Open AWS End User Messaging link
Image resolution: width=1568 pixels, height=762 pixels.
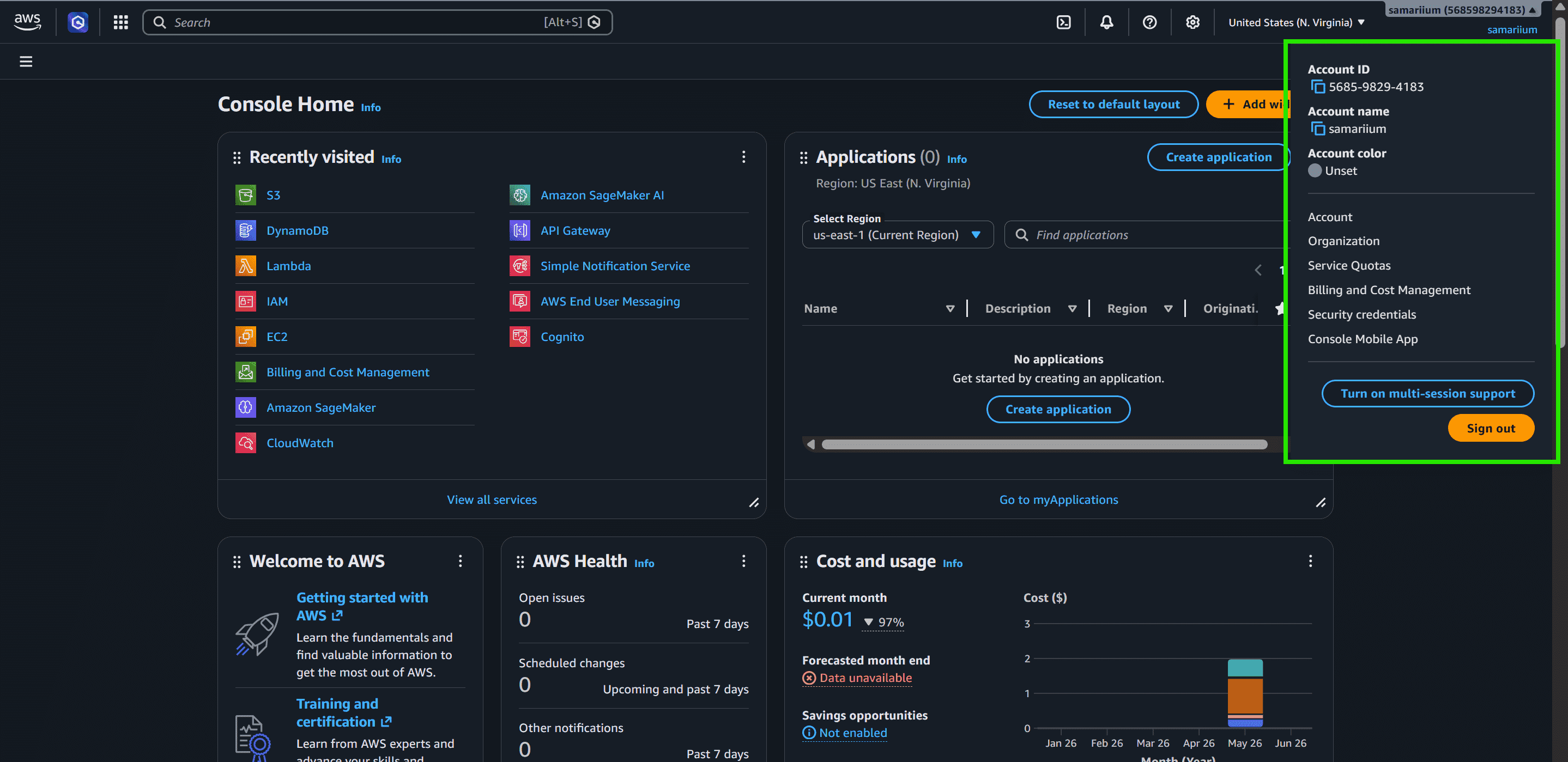610,301
